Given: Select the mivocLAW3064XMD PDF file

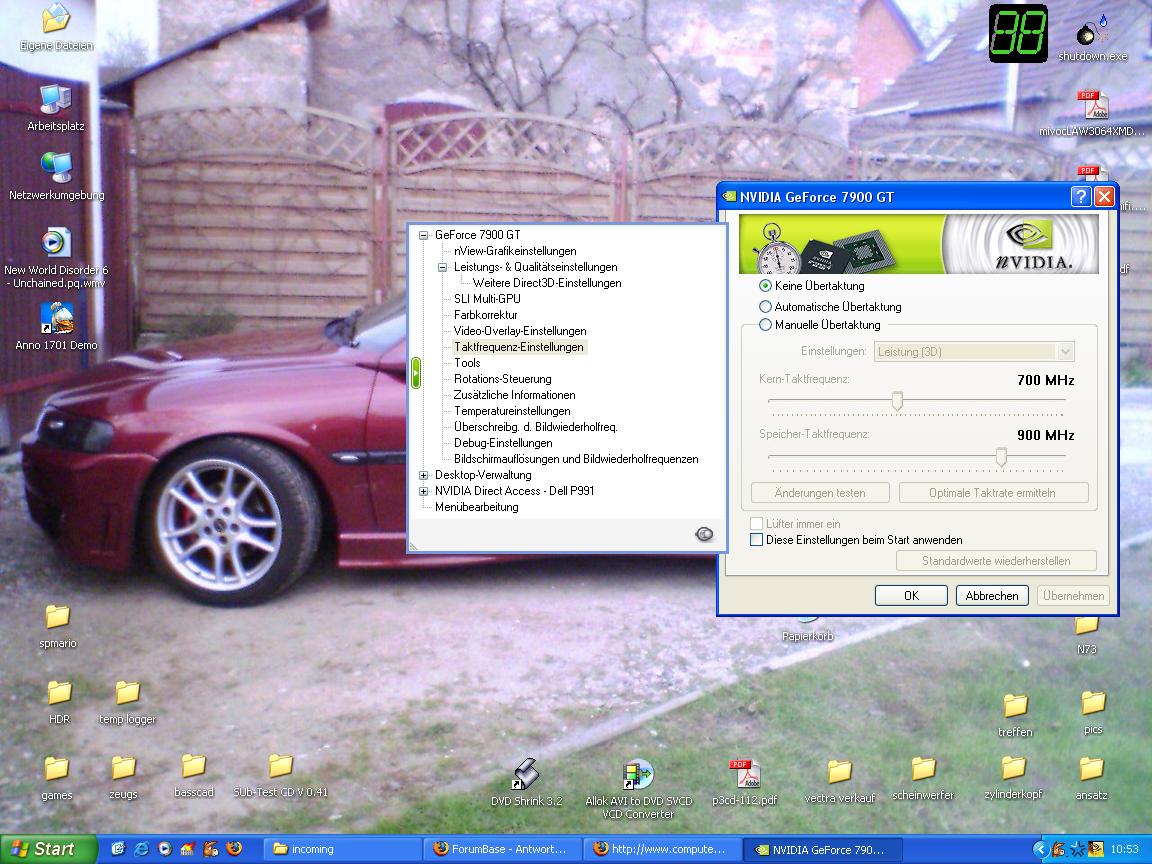Looking at the screenshot, I should tap(1092, 114).
